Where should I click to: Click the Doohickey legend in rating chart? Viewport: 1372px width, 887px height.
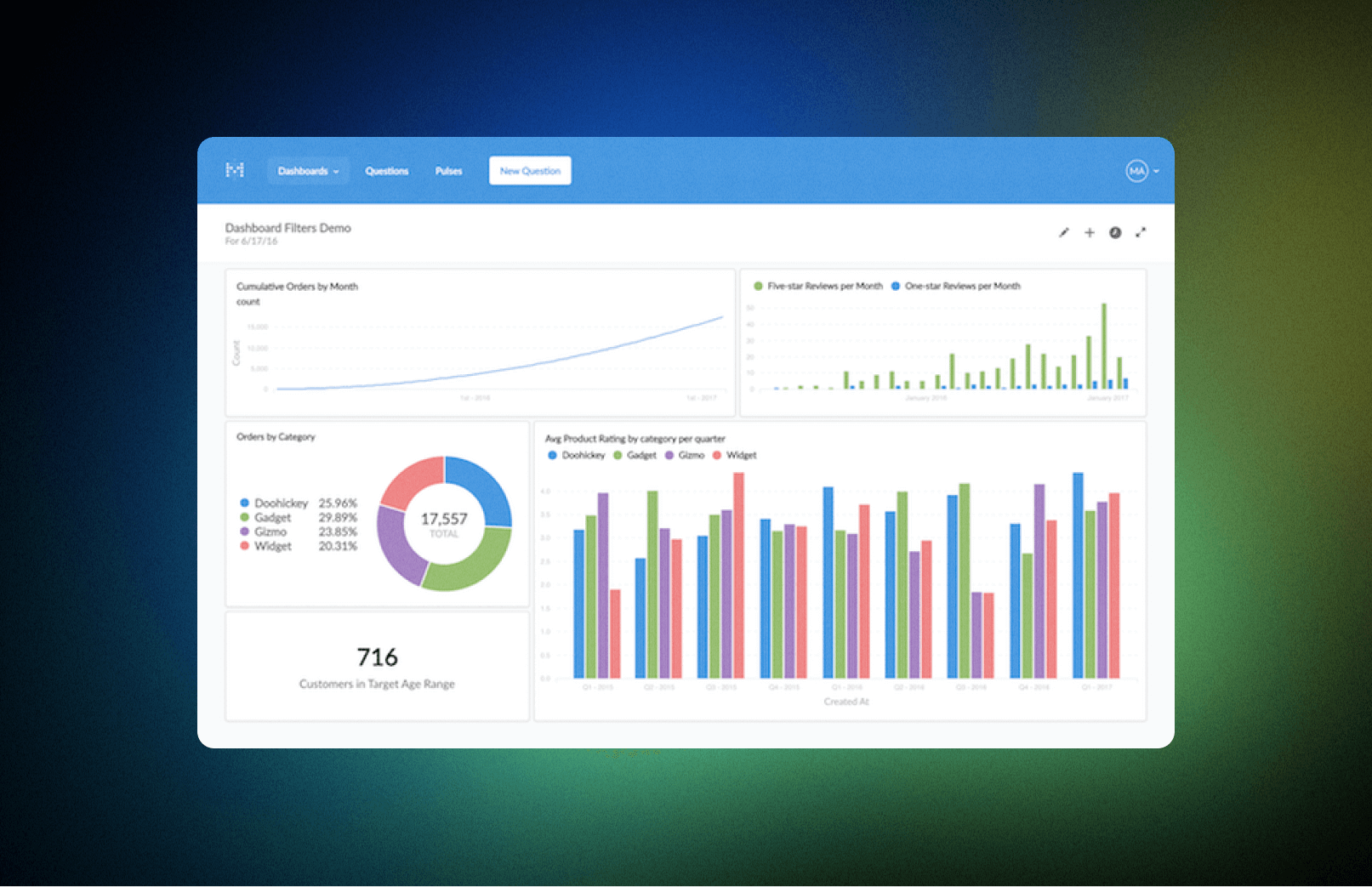pos(577,455)
